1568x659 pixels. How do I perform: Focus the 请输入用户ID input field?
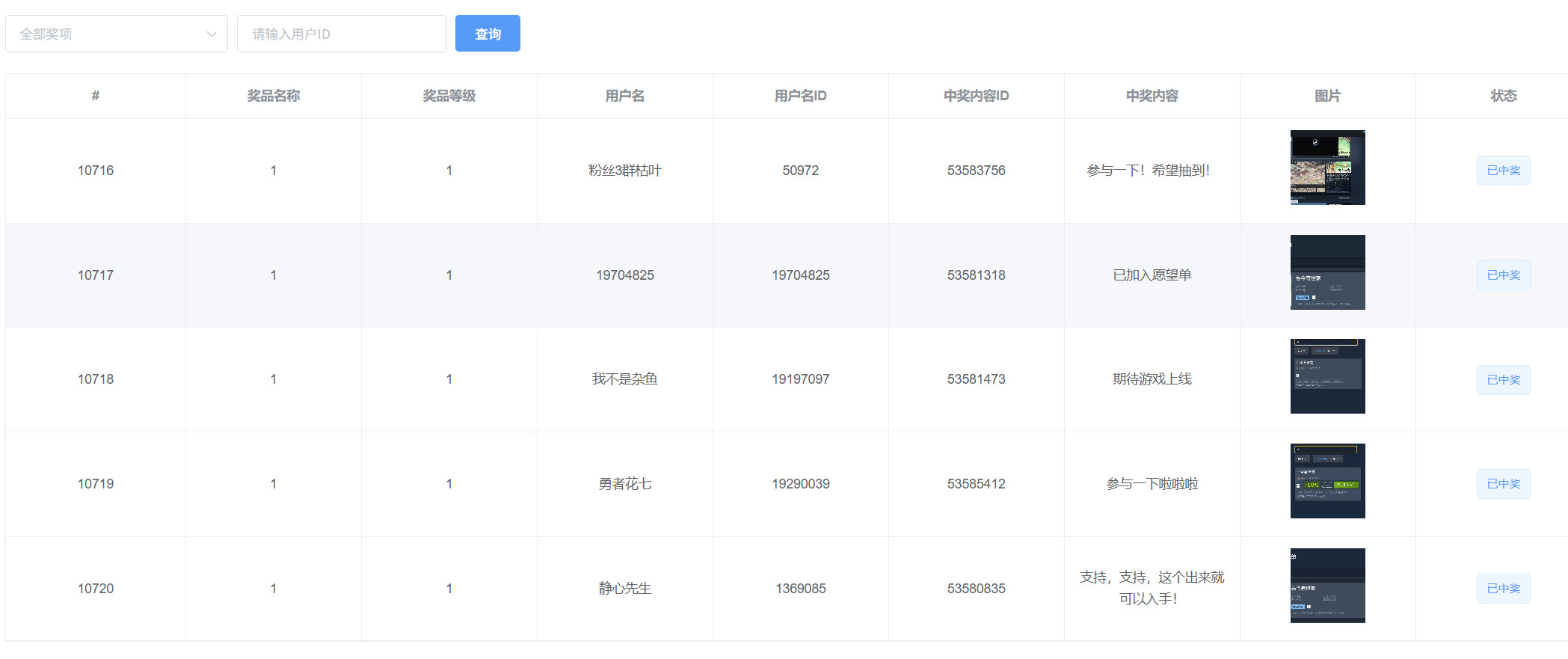(341, 34)
